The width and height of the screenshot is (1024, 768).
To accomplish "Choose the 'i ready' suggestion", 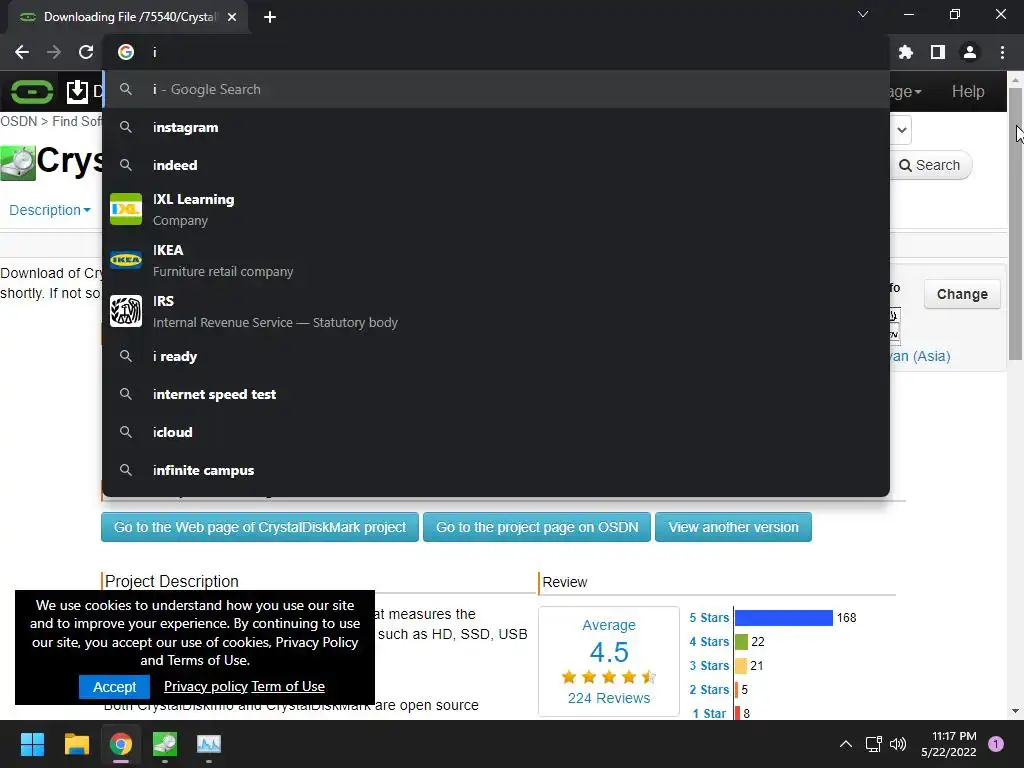I will (x=496, y=357).
